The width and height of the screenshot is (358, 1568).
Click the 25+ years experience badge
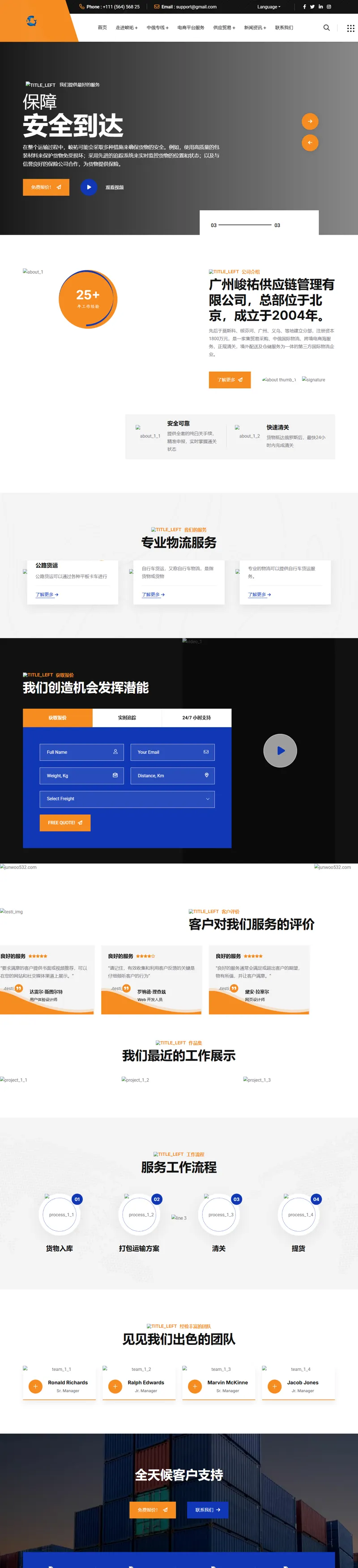[88, 299]
